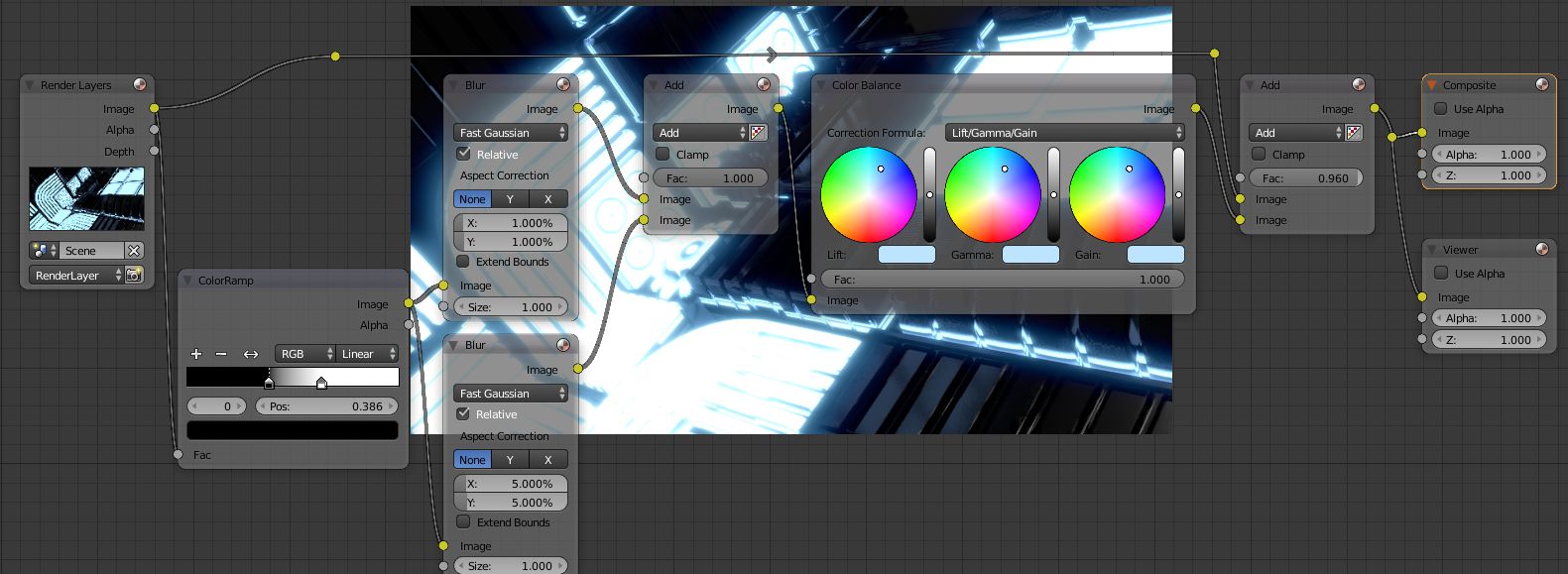Enable Use Alpha on Composite node
1568x574 pixels.
click(1441, 108)
